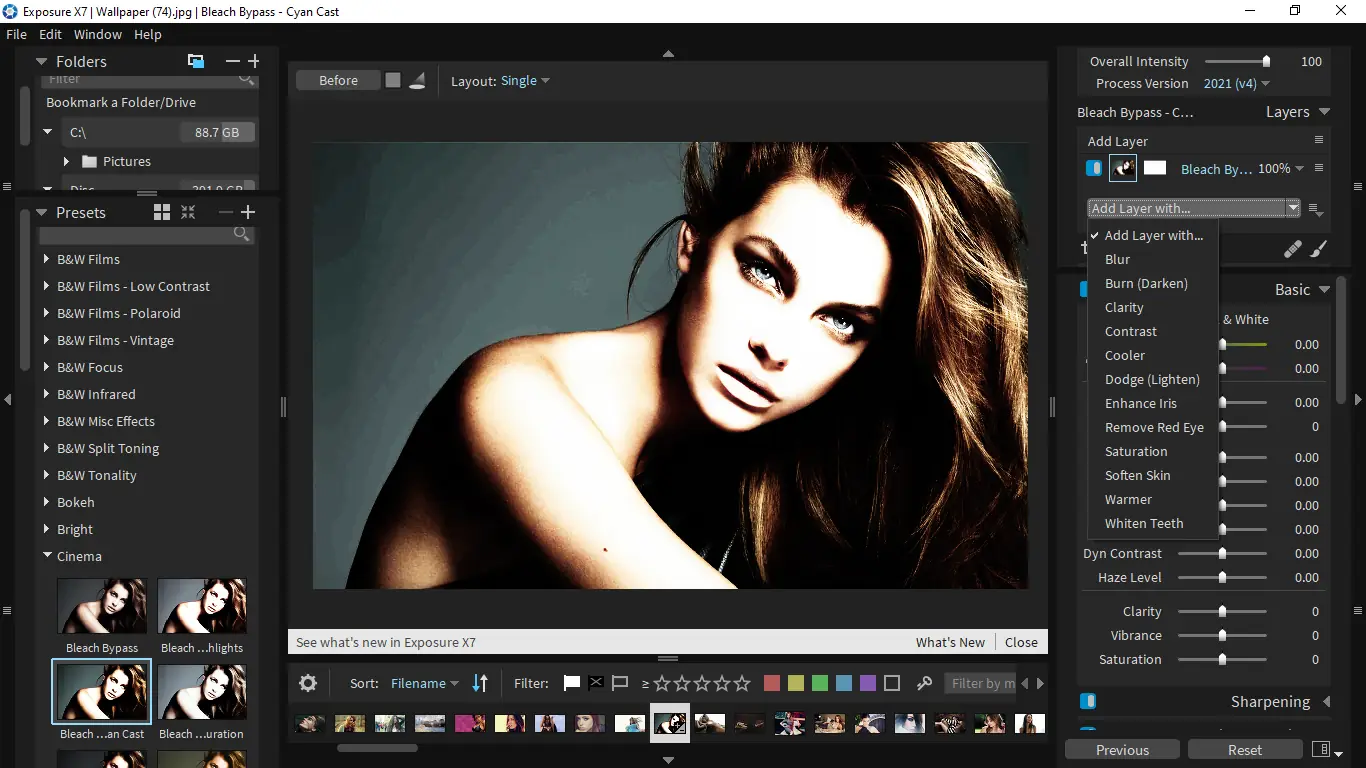
Task: Click the red color label filter swatch
Action: 772,683
